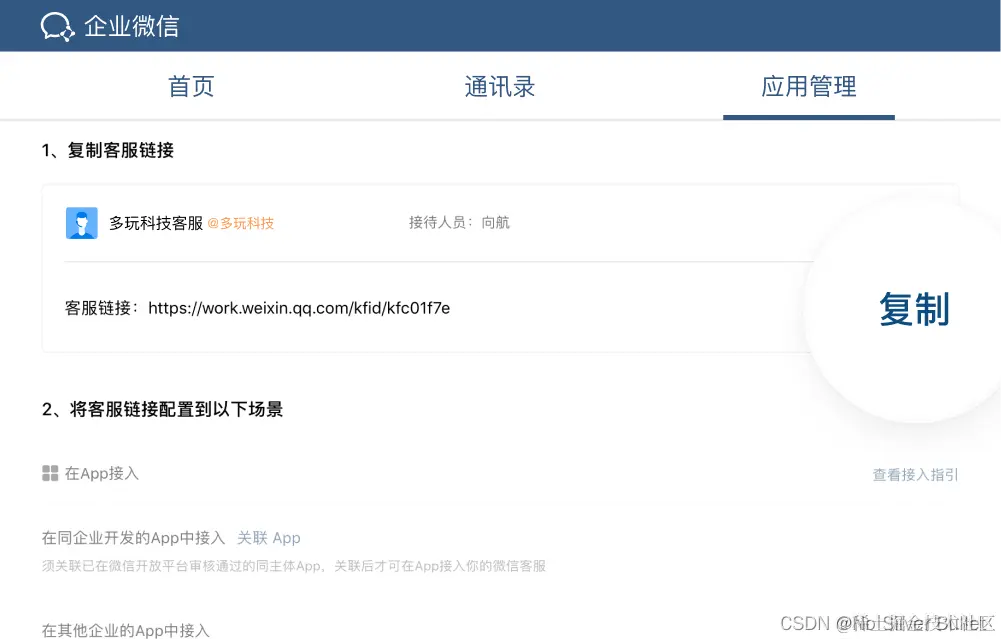Viewport: 1002px width, 640px height.
Task: Click the 企业微信 title text
Action: (132, 27)
